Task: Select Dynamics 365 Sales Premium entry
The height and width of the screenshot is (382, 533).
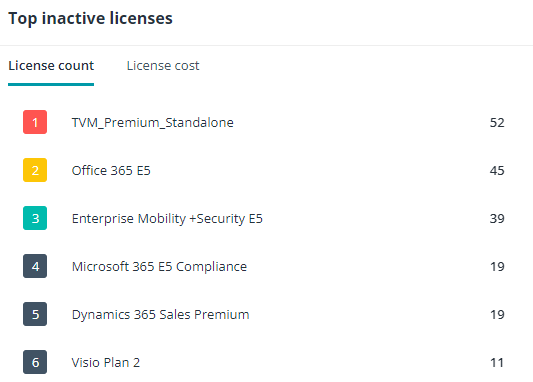Action: [160, 315]
